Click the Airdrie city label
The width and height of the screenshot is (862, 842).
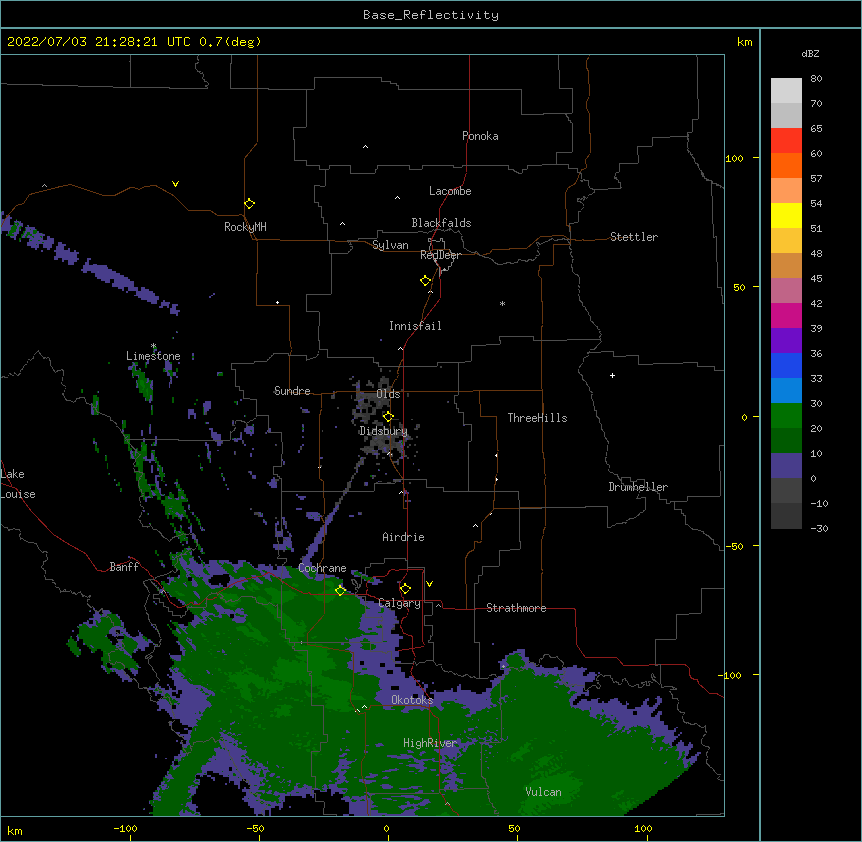[x=403, y=537]
